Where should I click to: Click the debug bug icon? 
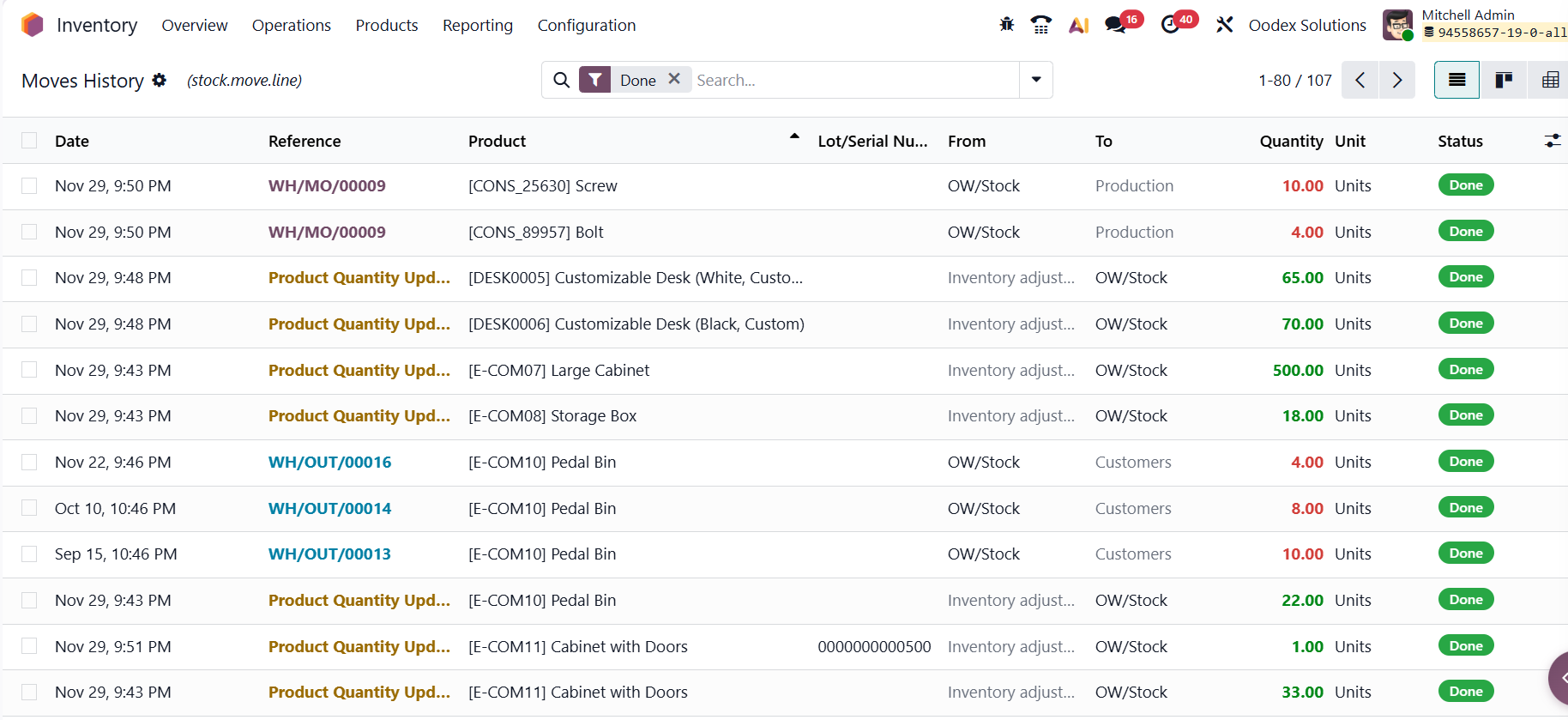click(x=1006, y=25)
